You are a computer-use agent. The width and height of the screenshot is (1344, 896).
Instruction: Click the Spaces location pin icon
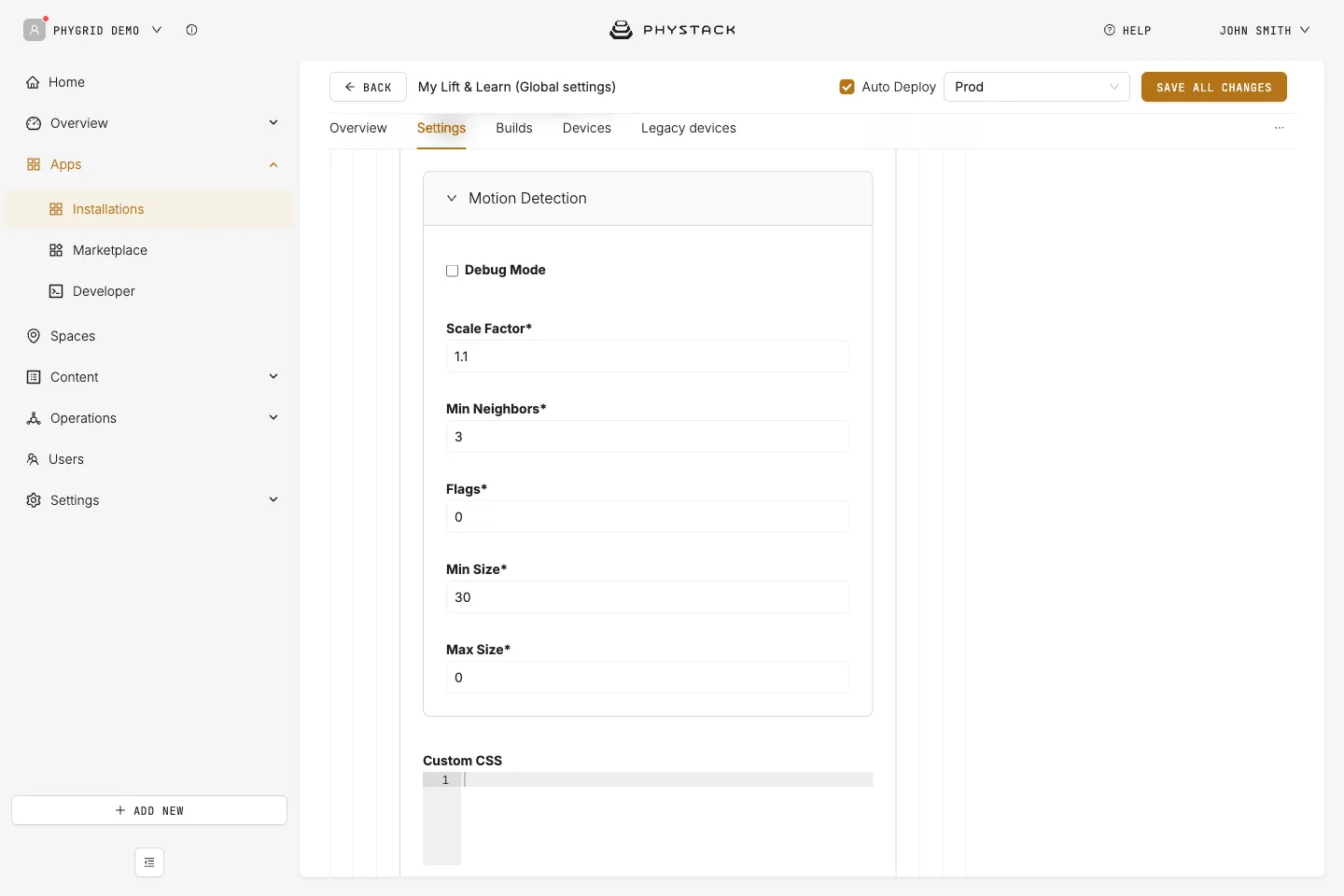[x=34, y=336]
